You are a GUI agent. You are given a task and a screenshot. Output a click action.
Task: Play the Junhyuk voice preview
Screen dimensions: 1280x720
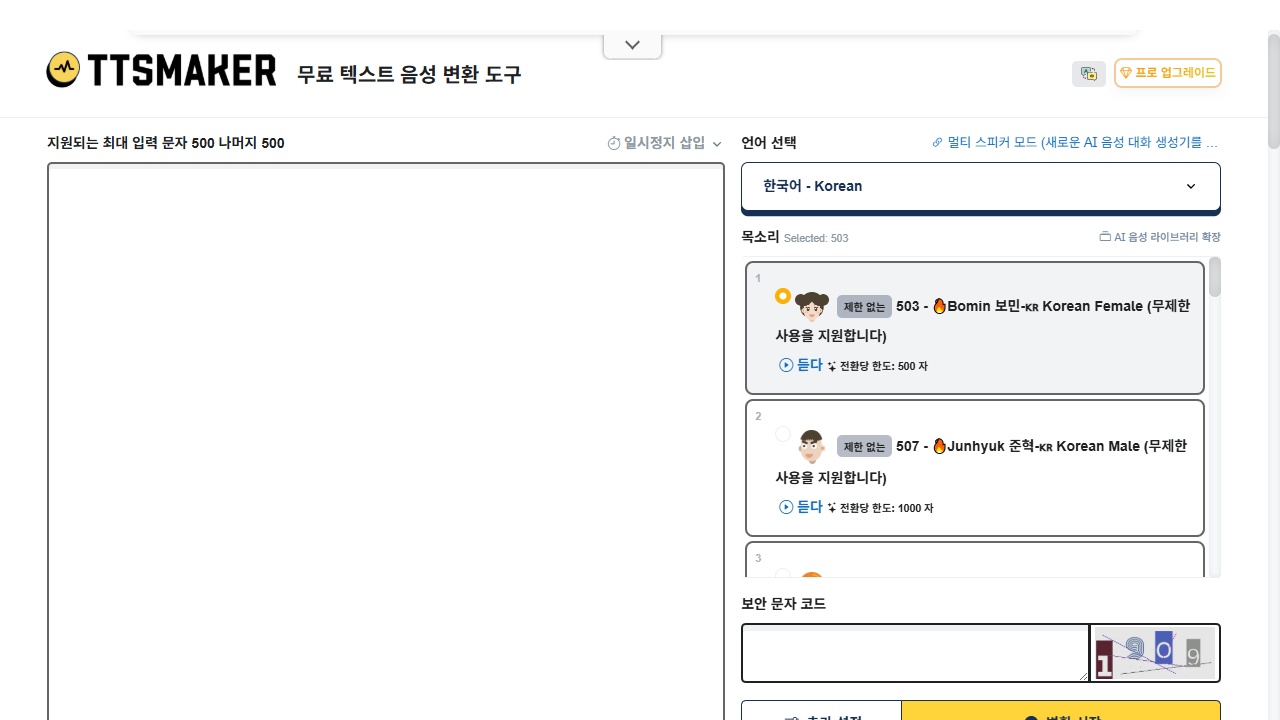coord(800,507)
